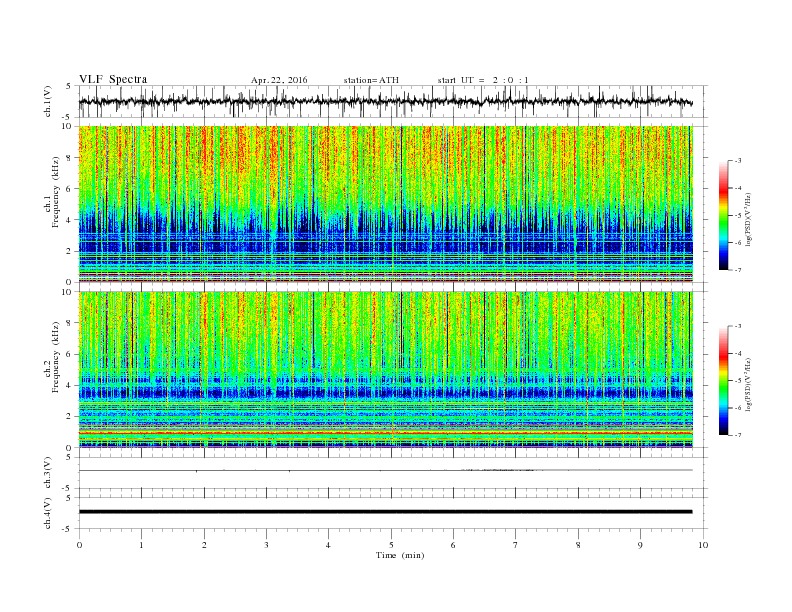Click the thick black ch.4 voltage trace

coord(385,512)
